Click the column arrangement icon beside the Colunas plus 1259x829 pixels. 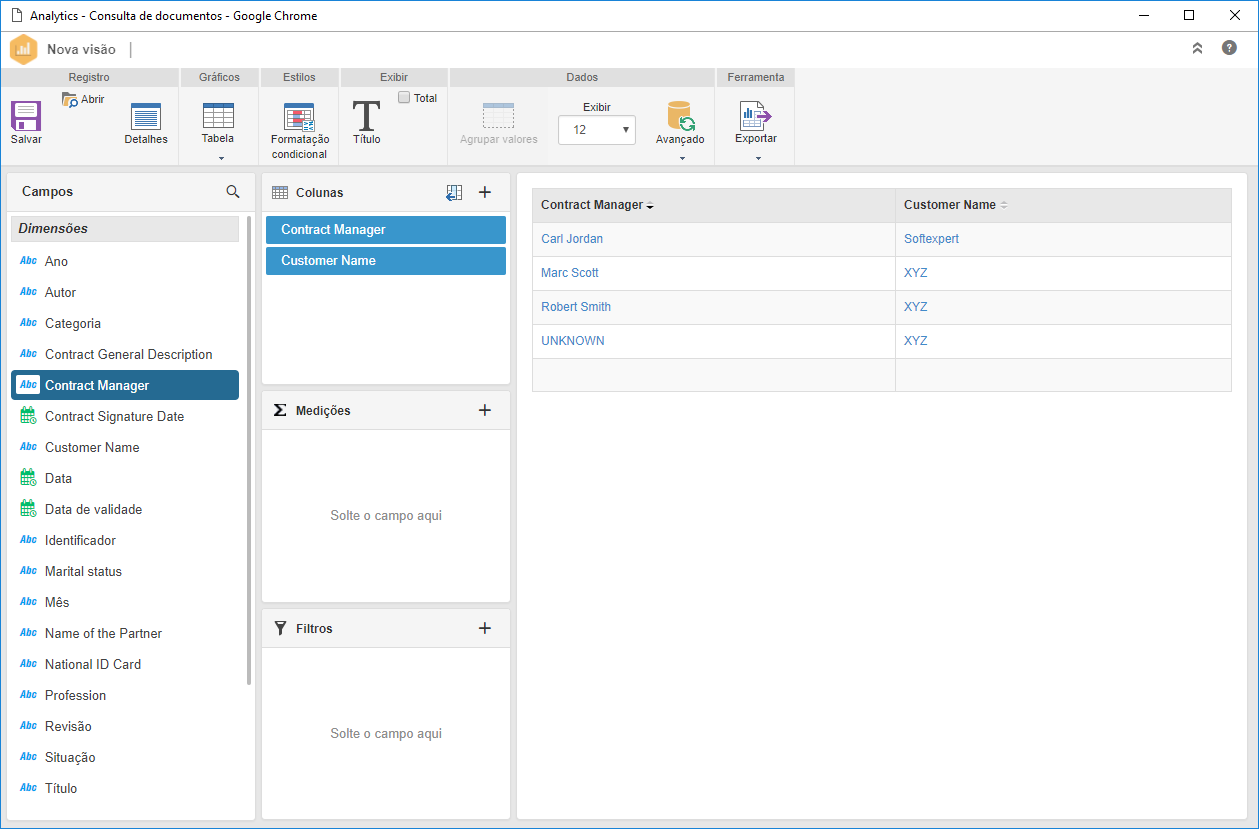[454, 192]
